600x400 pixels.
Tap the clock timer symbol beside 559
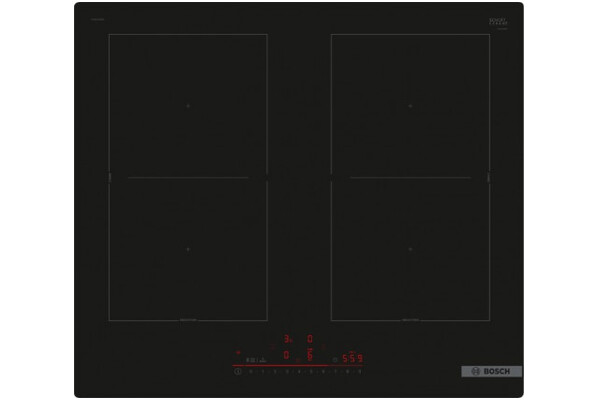pos(335,360)
